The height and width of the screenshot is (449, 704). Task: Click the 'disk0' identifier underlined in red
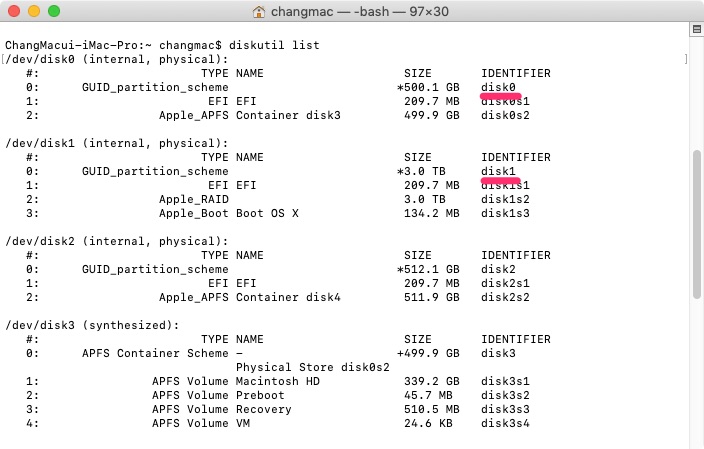point(498,87)
